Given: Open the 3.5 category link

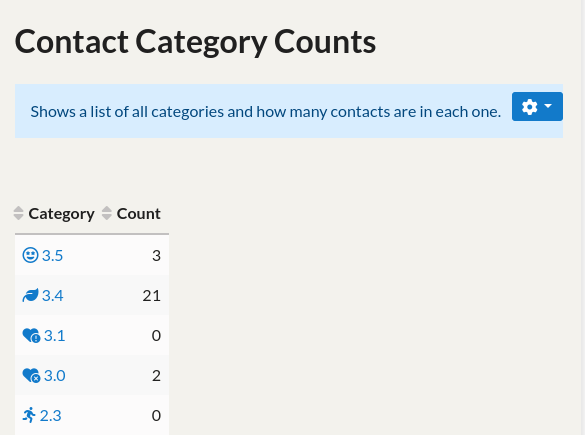Looking at the screenshot, I should point(52,256).
